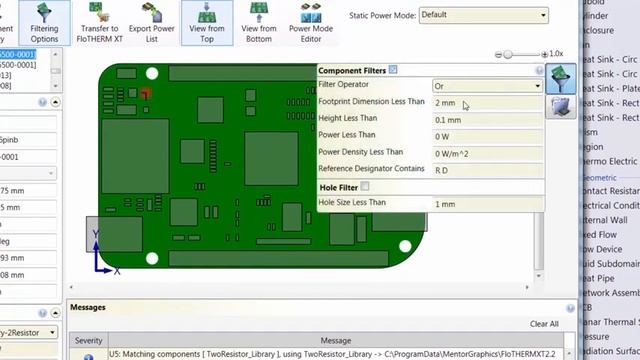Image resolution: width=640 pixels, height=360 pixels.
Task: Open the Resistor library dropdown at left
Action: (x=29, y=332)
